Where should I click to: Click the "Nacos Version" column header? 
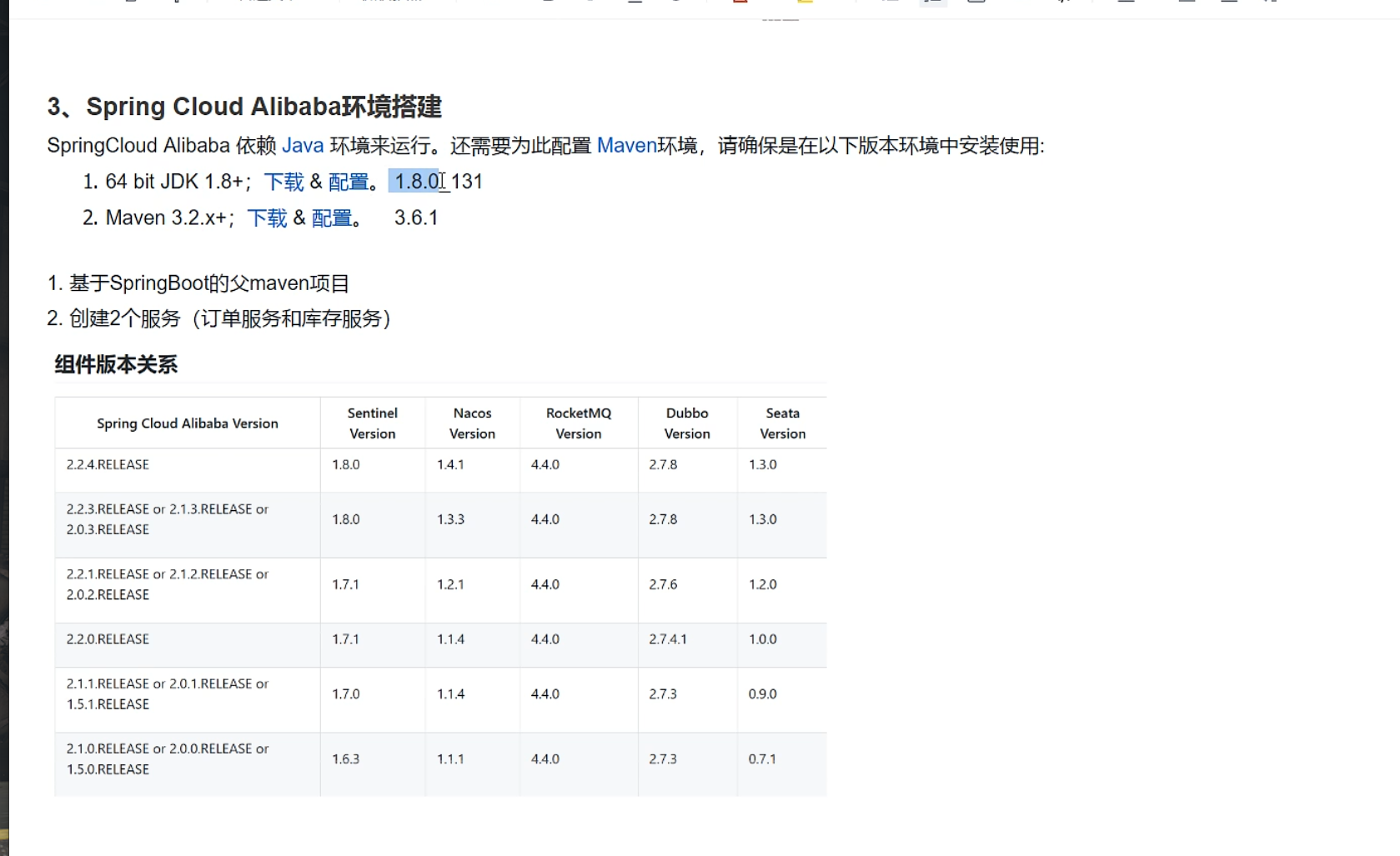click(473, 423)
